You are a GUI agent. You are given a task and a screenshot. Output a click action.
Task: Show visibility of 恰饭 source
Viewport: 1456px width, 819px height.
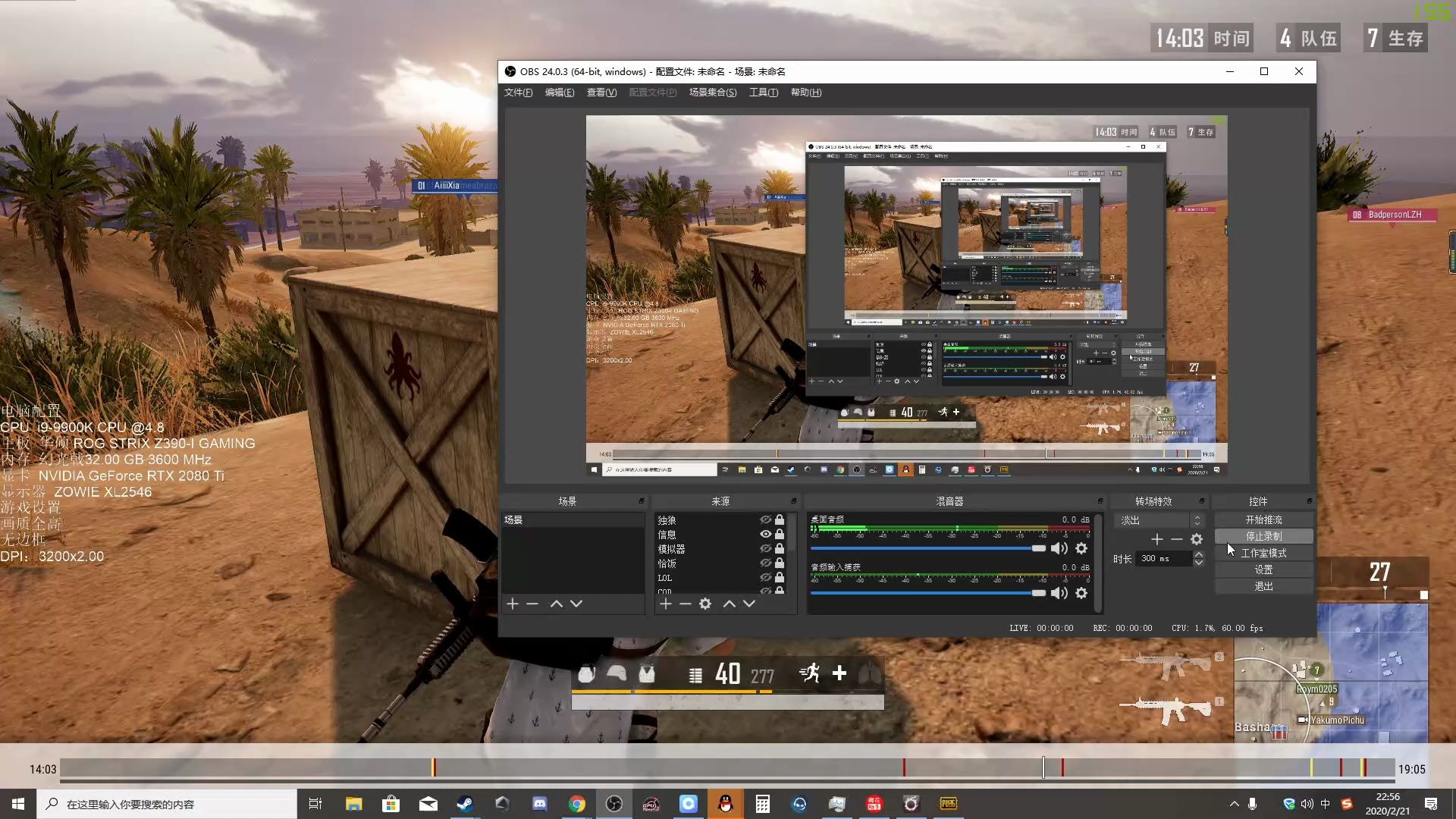coord(765,563)
